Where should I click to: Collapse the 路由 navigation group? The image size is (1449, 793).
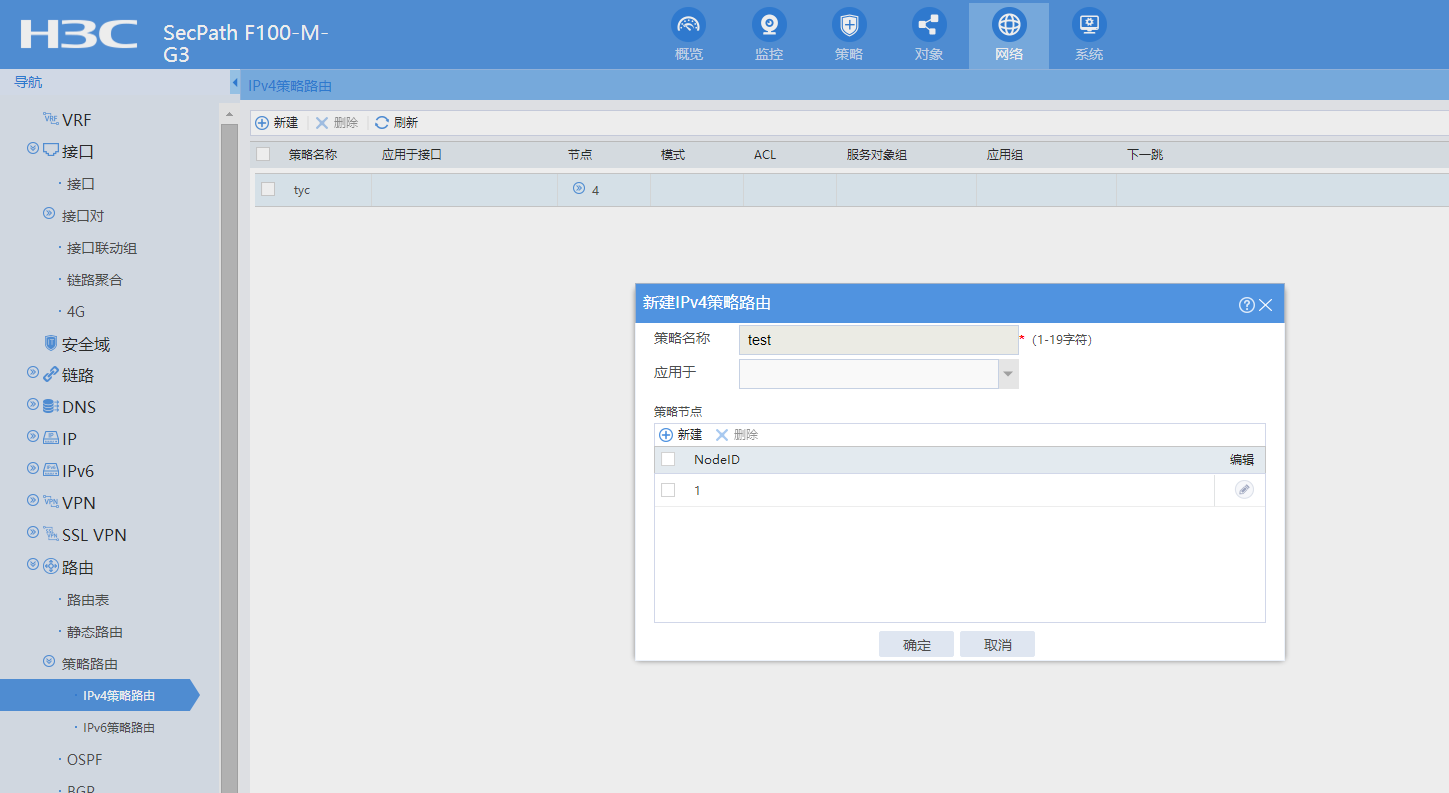(x=33, y=566)
